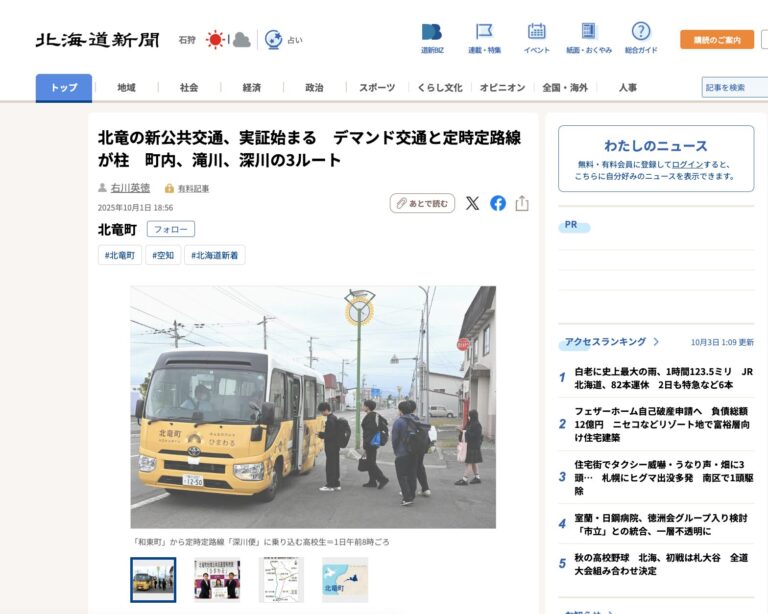Image resolution: width=768 pixels, height=614 pixels.
Task: Expand アクセスランキング with its chevron
Action: 656,342
